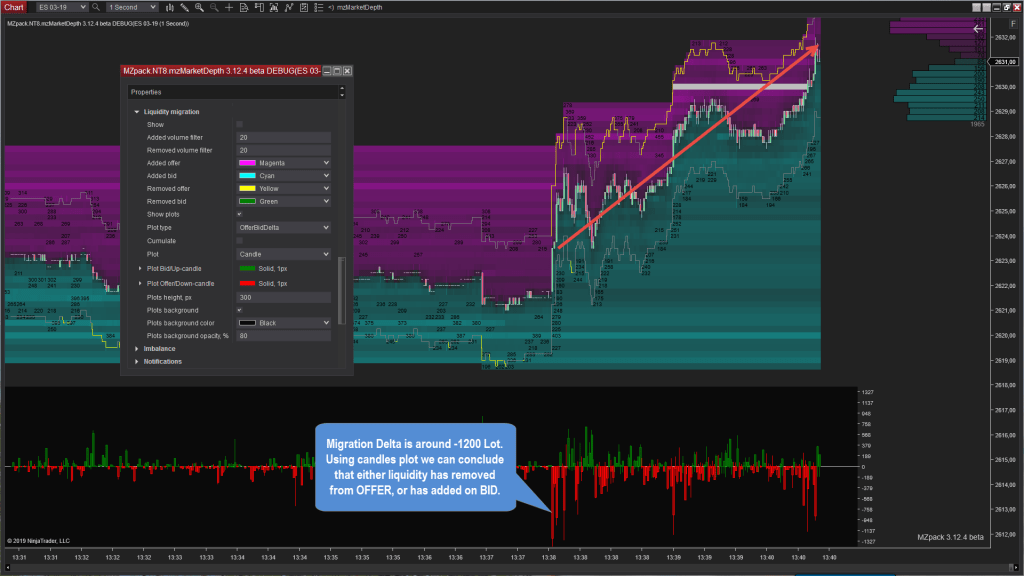Click the data series icon
The height and width of the screenshot is (576, 1024).
pyautogui.click(x=274, y=7)
